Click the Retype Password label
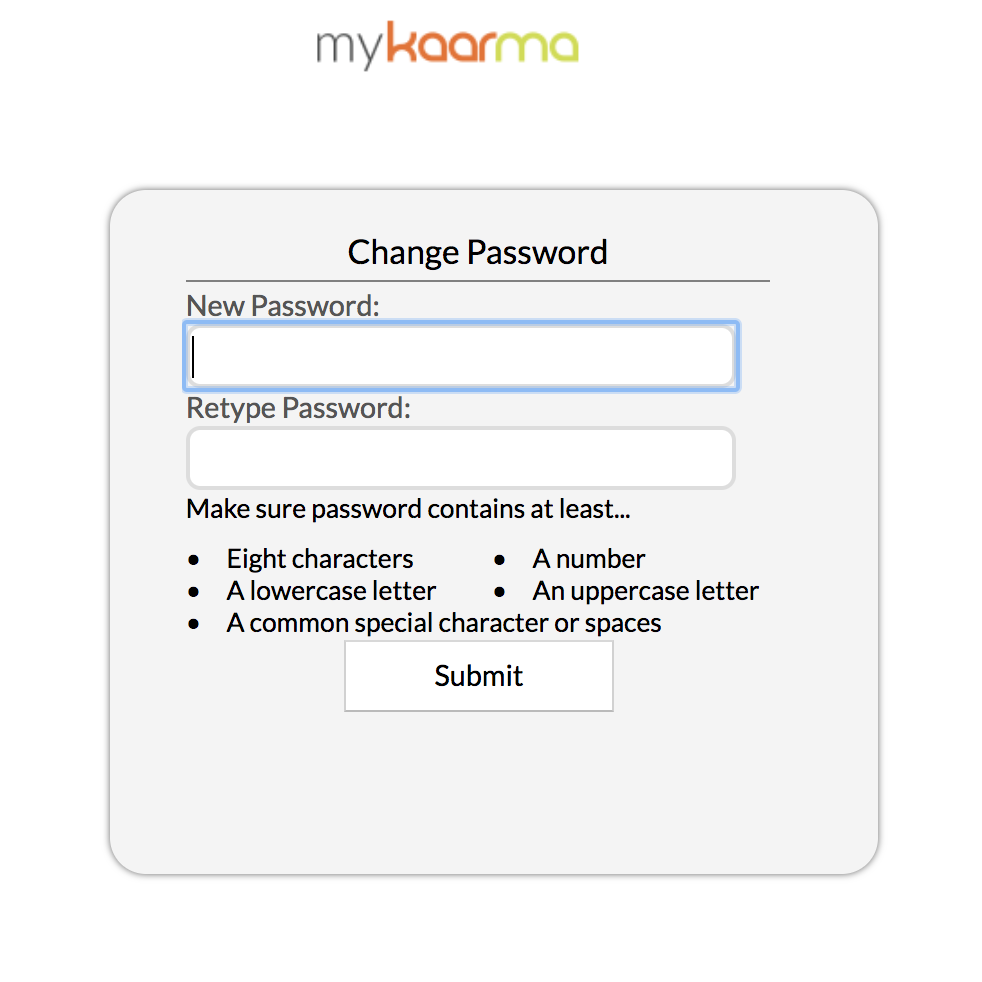Image resolution: width=982 pixels, height=982 pixels. pos(299,408)
